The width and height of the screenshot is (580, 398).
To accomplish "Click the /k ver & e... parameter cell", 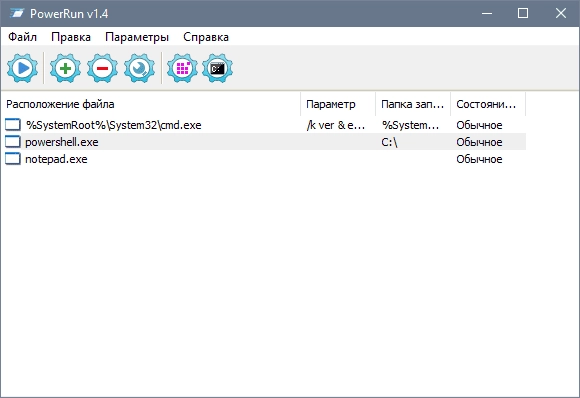I will [x=336, y=125].
